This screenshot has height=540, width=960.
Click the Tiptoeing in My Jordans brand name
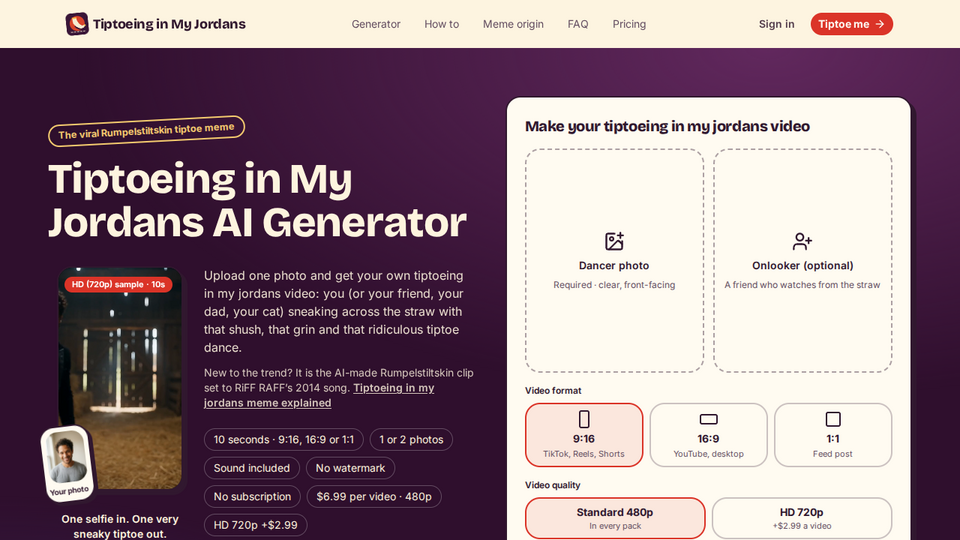(169, 24)
